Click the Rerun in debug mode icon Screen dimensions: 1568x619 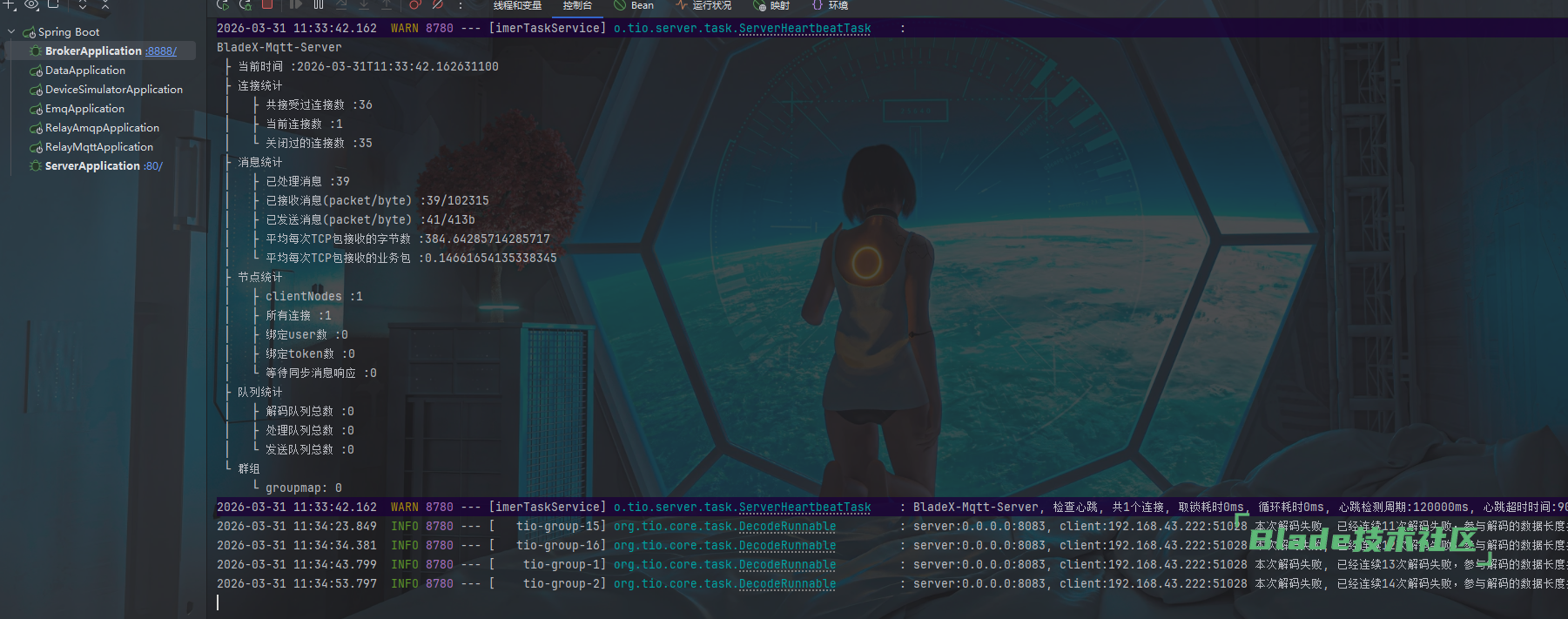tap(246, 4)
